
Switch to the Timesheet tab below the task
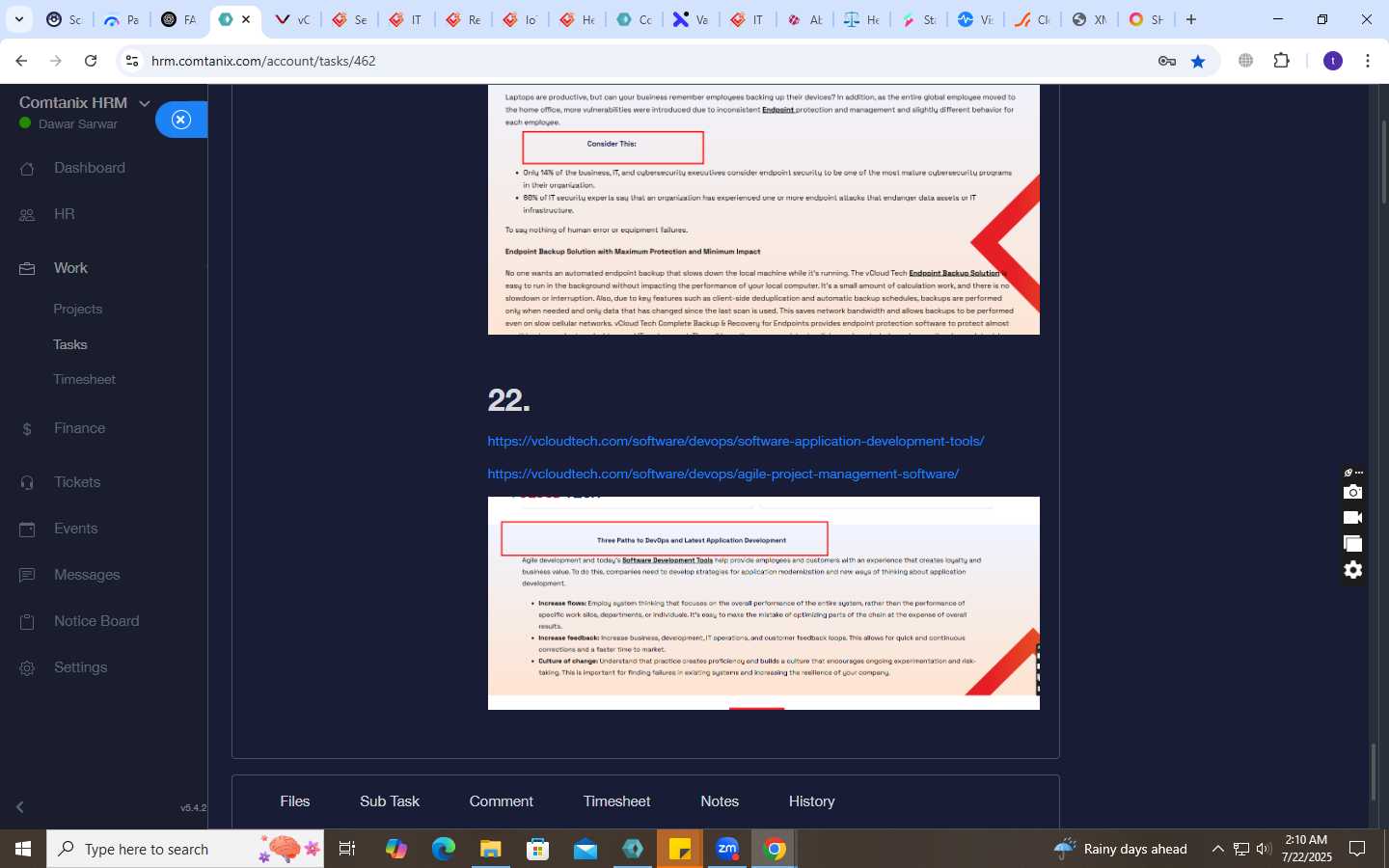617,801
